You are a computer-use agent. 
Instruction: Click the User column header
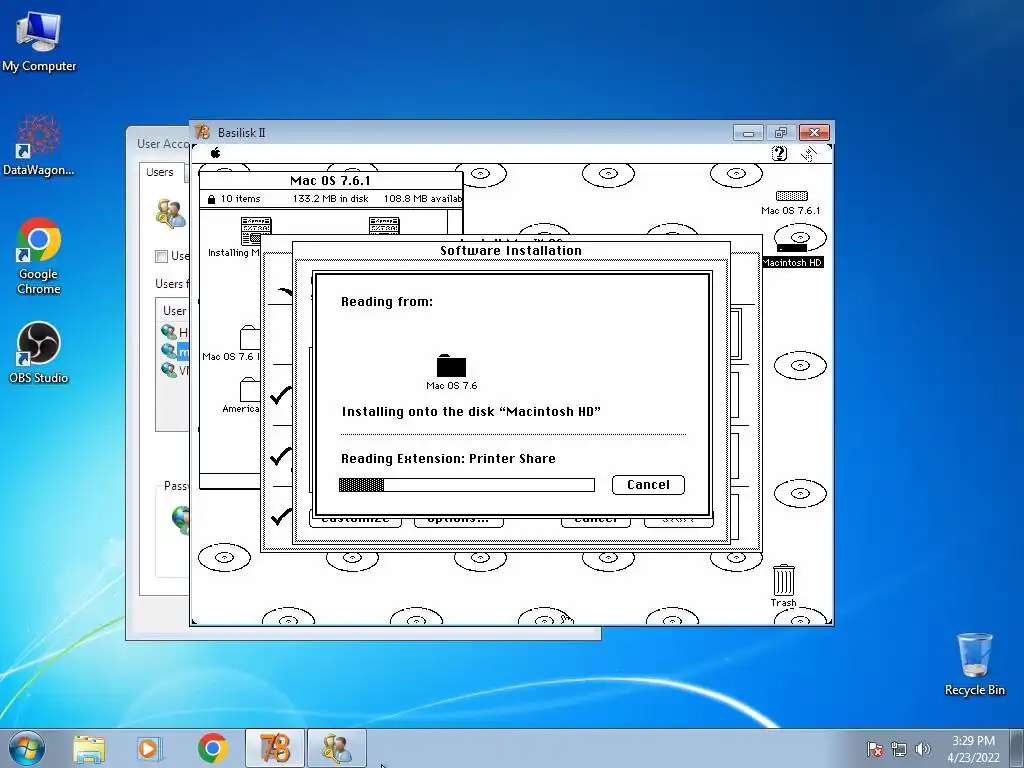click(x=174, y=311)
